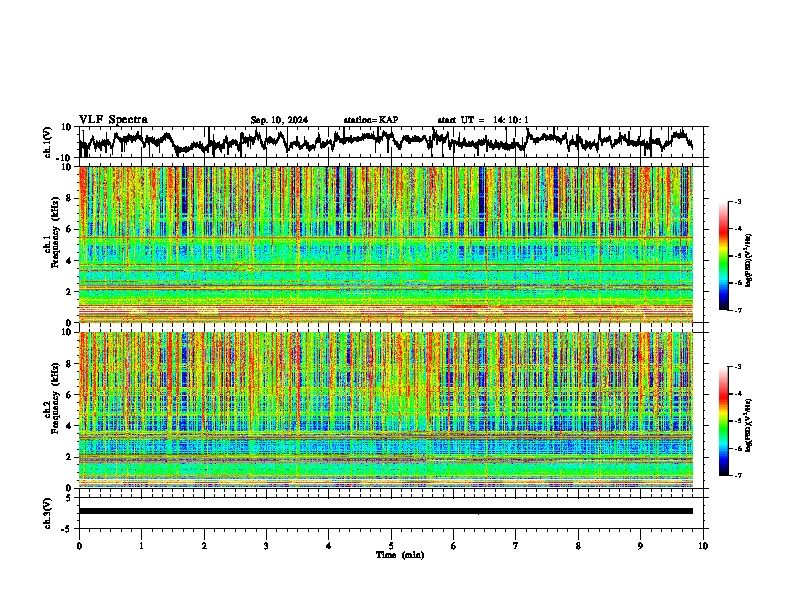Click the "0" tick on the time axis
792x612 pixels.
point(79,546)
